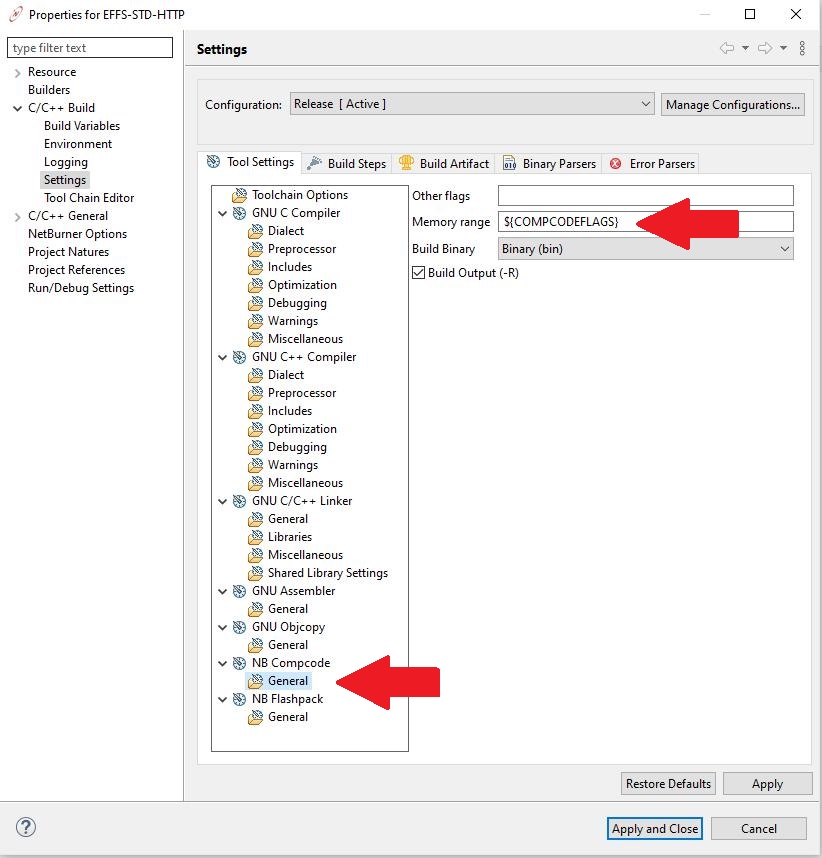Viewport: 822px width, 858px height.
Task: Click the Memory range input field
Action: pyautogui.click(x=645, y=222)
